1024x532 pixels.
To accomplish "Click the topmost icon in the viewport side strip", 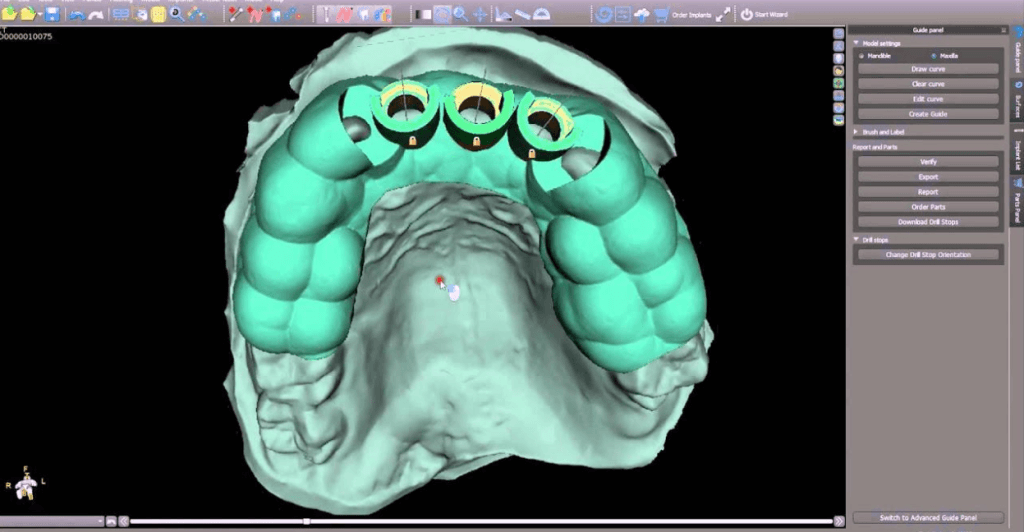I will (839, 33).
